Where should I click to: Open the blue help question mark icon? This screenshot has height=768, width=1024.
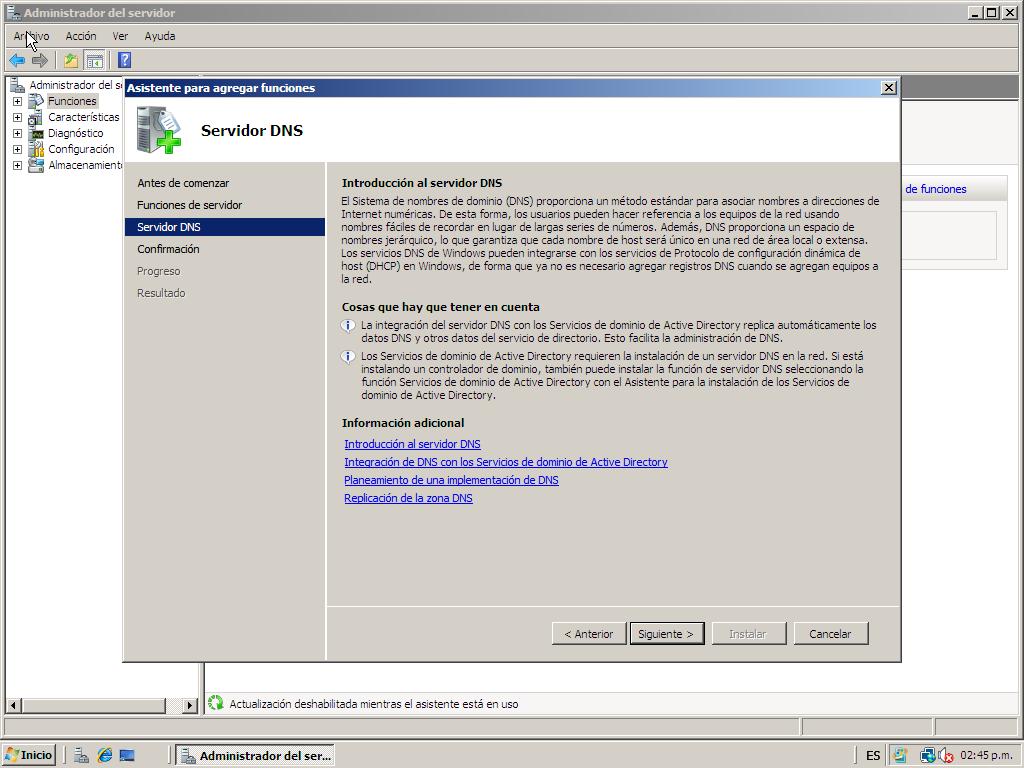(125, 61)
